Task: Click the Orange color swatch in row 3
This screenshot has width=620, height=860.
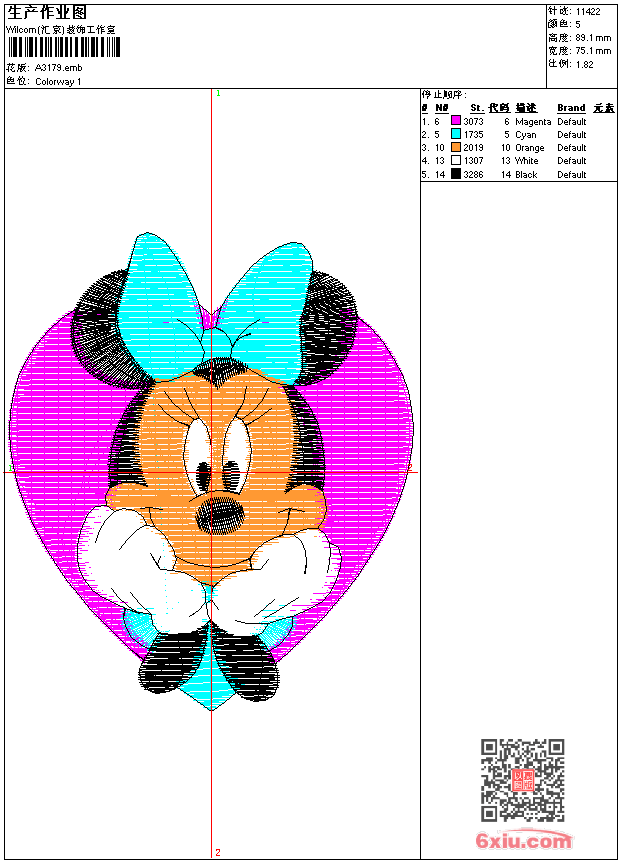Action: tap(455, 147)
